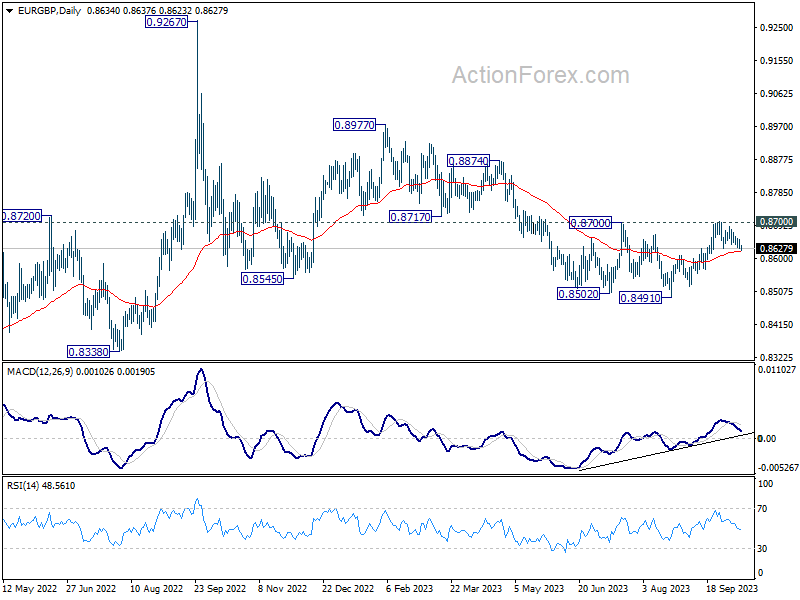Click the EURGBP,Daily chart title
The image size is (800, 600).
pyautogui.click(x=49, y=11)
